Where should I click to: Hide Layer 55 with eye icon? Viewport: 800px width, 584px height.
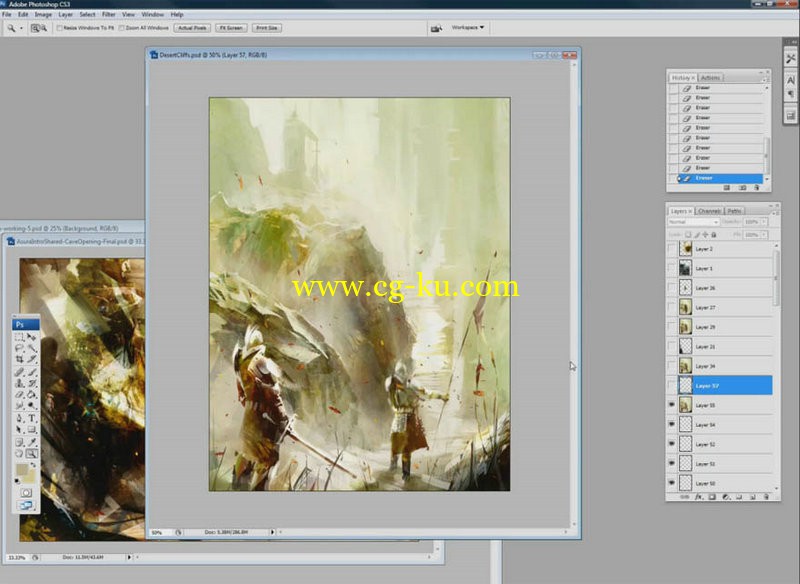(x=672, y=405)
